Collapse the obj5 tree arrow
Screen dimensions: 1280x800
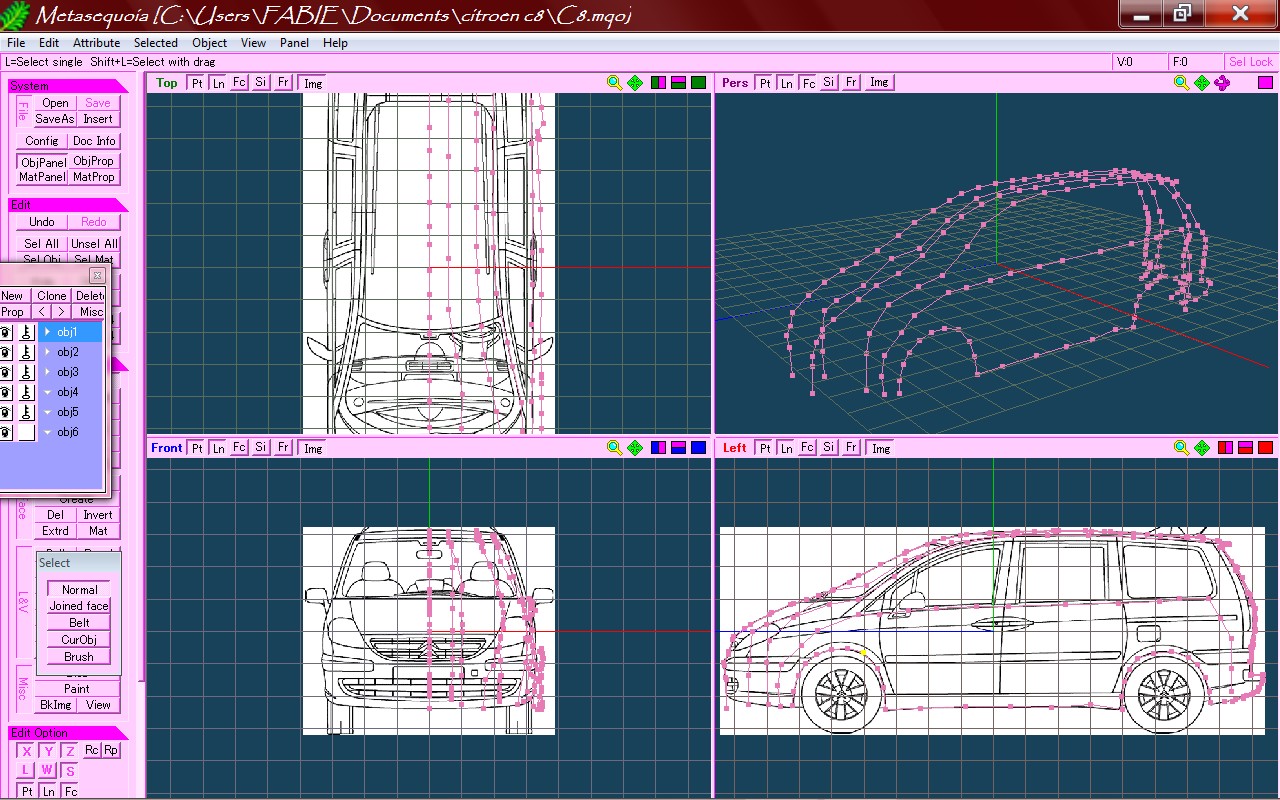(x=47, y=412)
